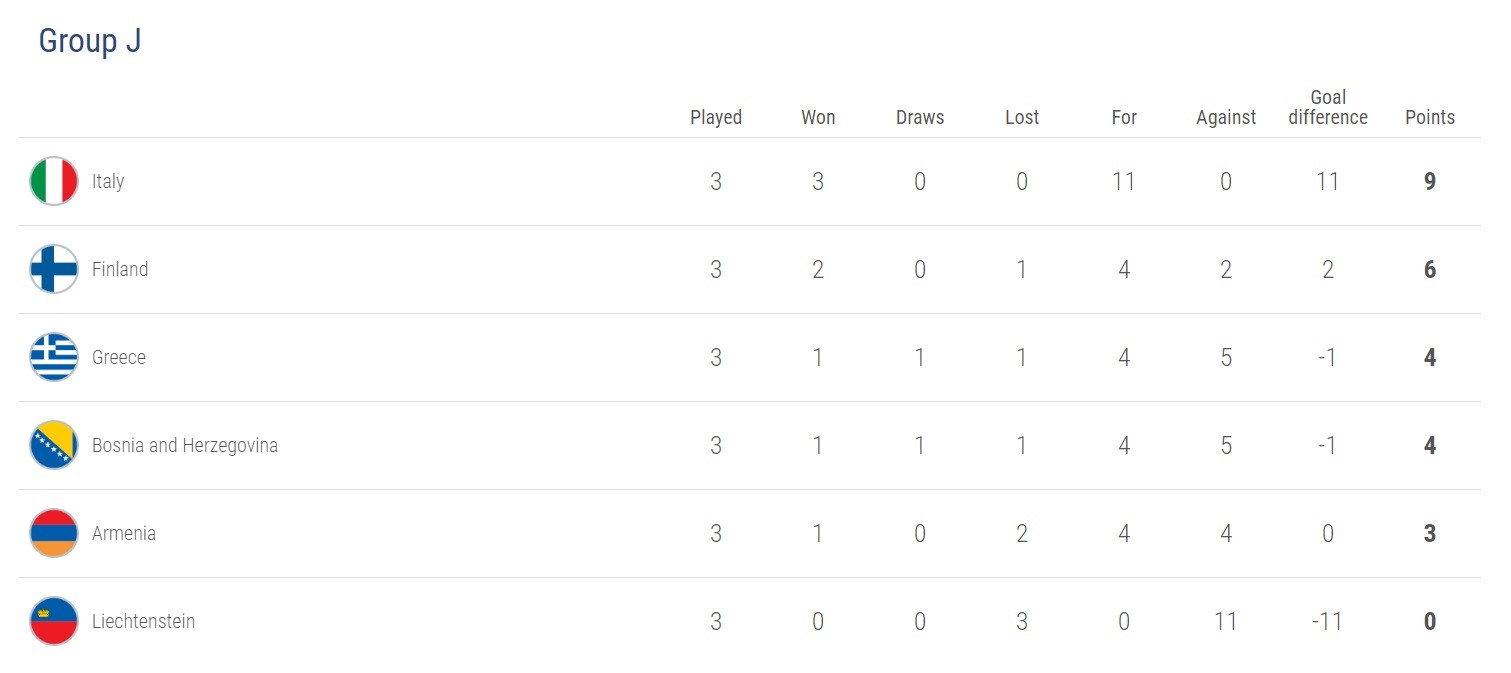
Task: Click the Points column header
Action: 1430,117
